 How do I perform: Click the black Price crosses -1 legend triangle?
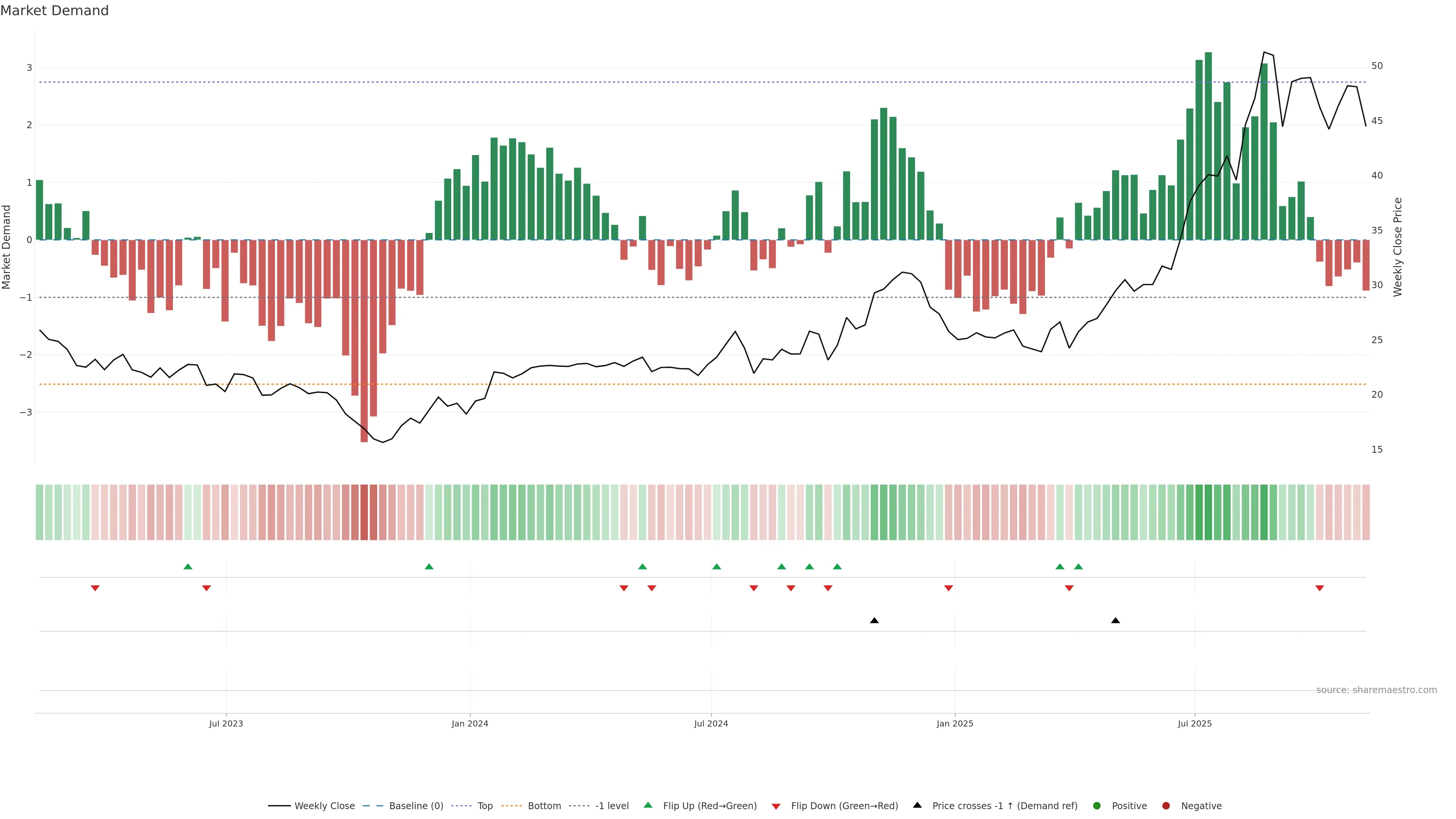coord(917,805)
